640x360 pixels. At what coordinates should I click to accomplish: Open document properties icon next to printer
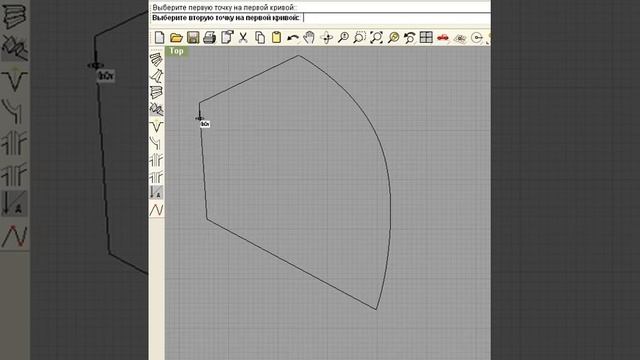[227, 37]
